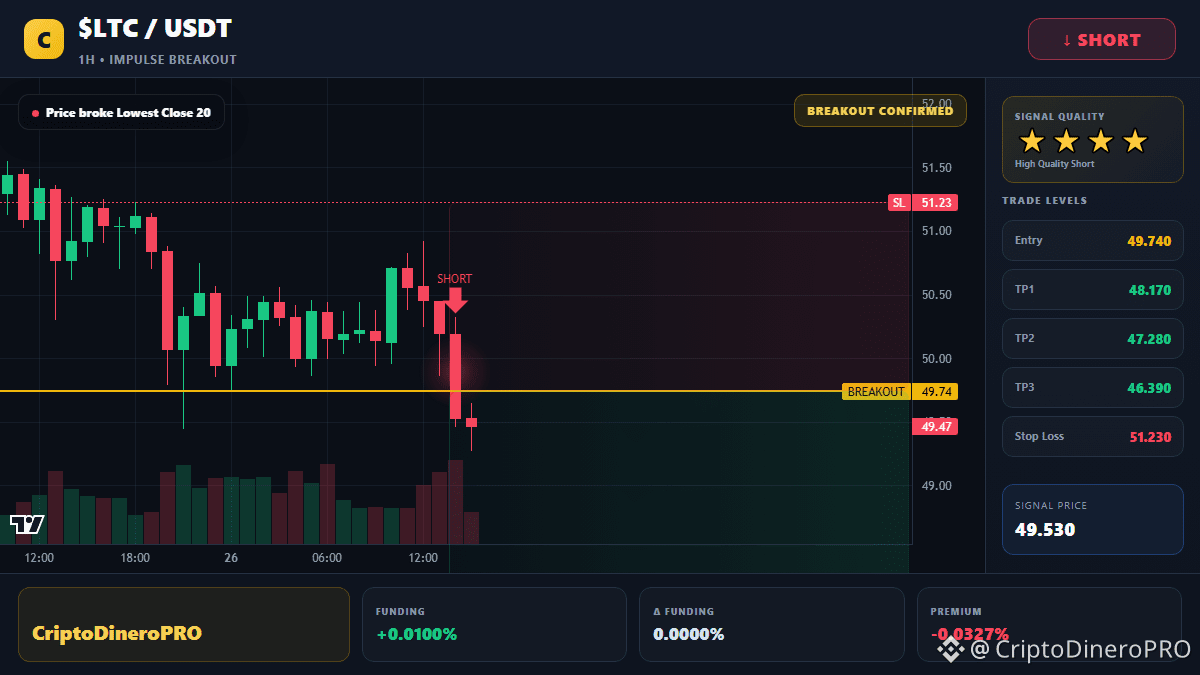Click the 26 date axis label
The image size is (1200, 675).
pos(231,558)
